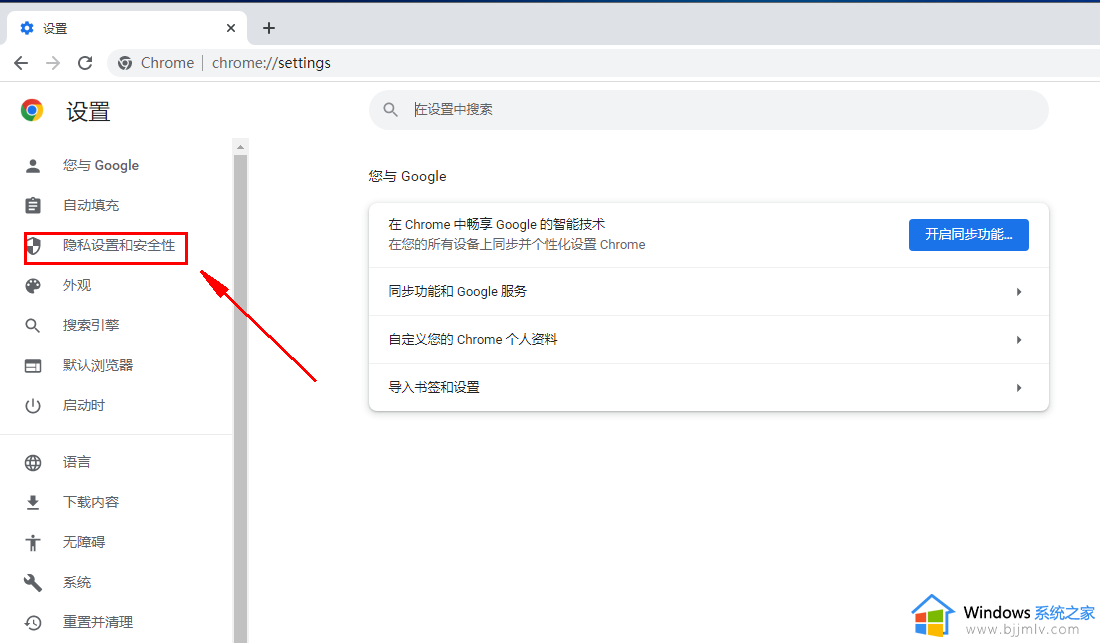Open 您与 Google in sidebar
The height and width of the screenshot is (643, 1100).
point(101,165)
